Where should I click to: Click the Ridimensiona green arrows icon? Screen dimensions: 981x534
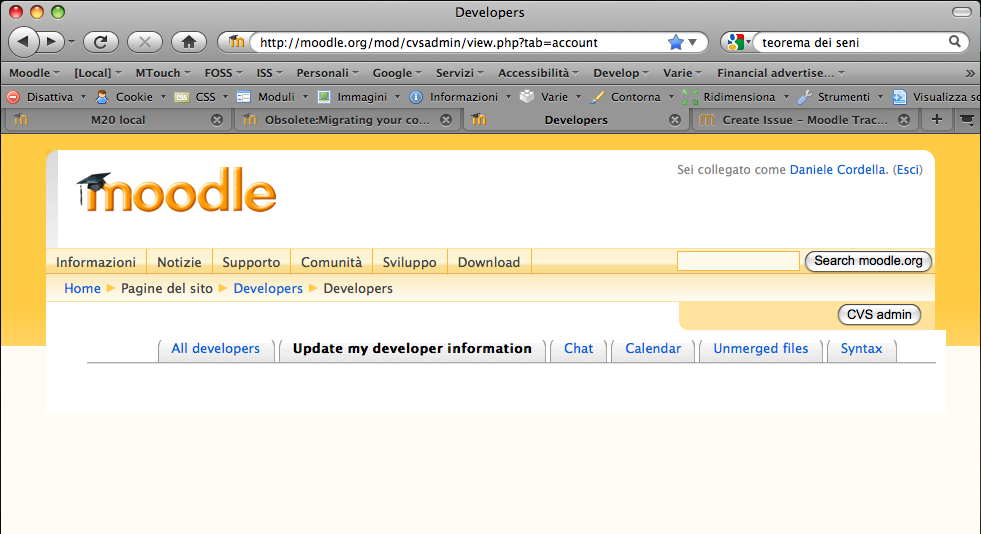point(689,97)
